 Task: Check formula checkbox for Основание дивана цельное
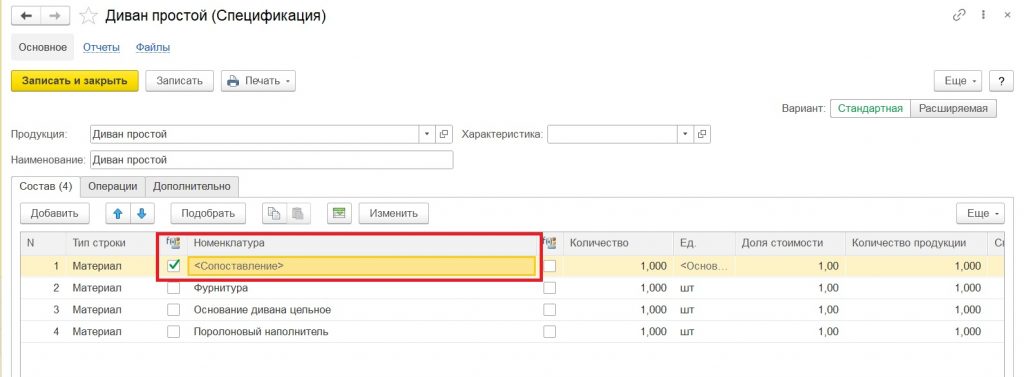174,310
